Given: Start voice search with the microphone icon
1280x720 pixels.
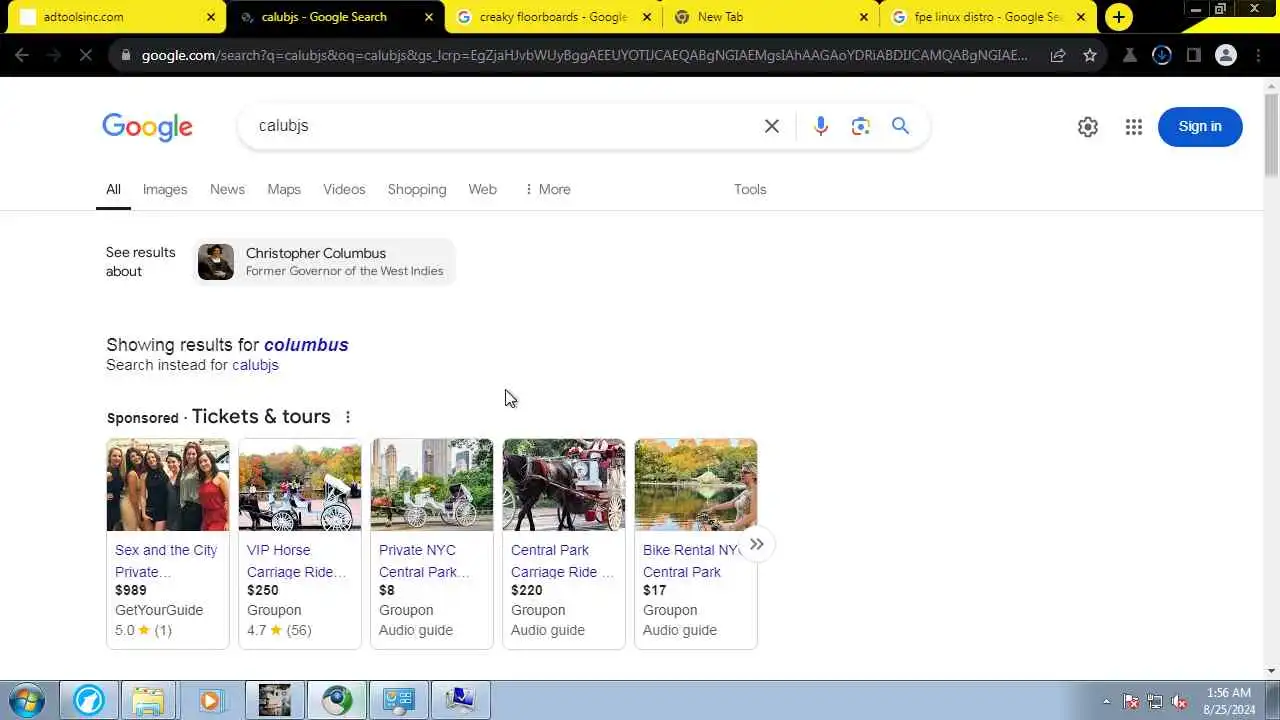Looking at the screenshot, I should tap(821, 126).
